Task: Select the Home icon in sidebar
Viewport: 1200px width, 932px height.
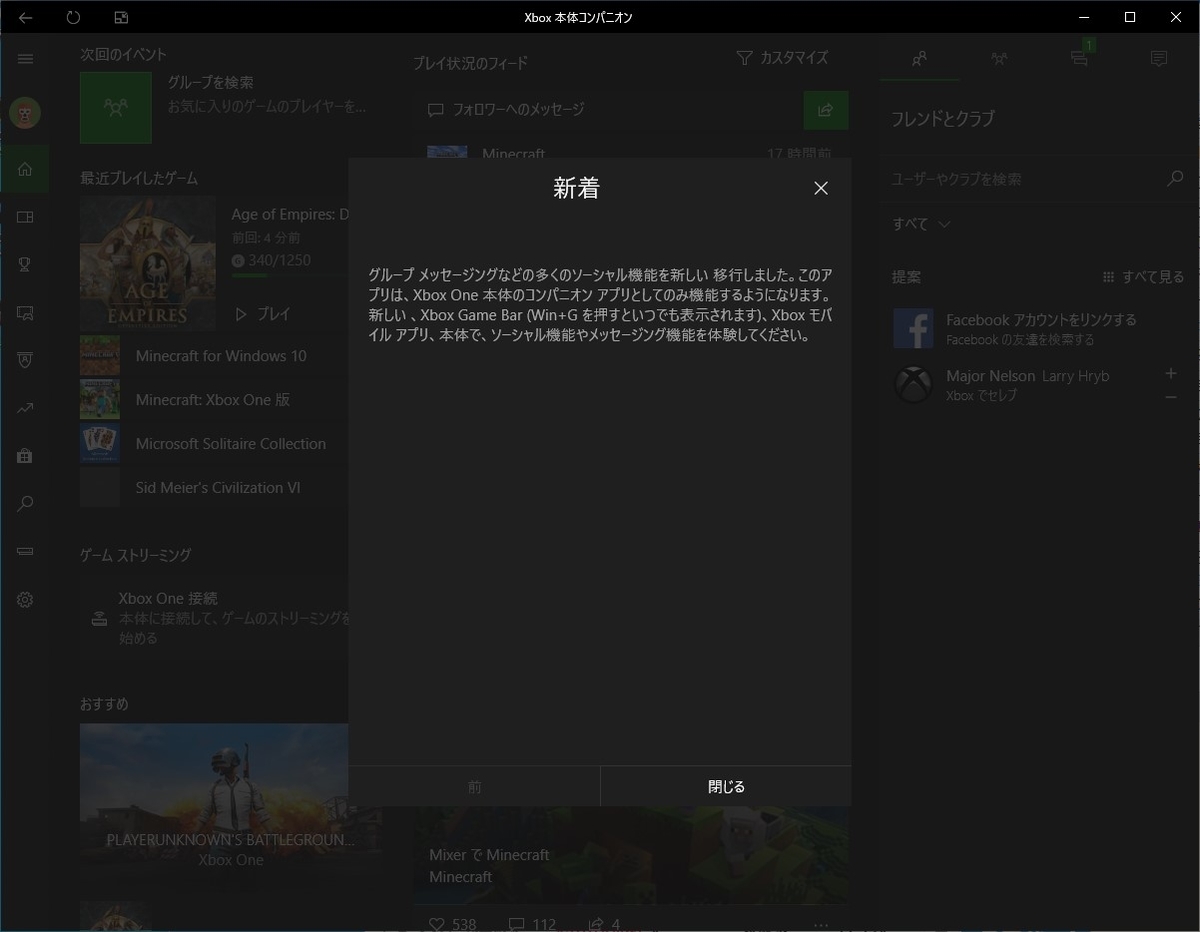Action: click(25, 169)
